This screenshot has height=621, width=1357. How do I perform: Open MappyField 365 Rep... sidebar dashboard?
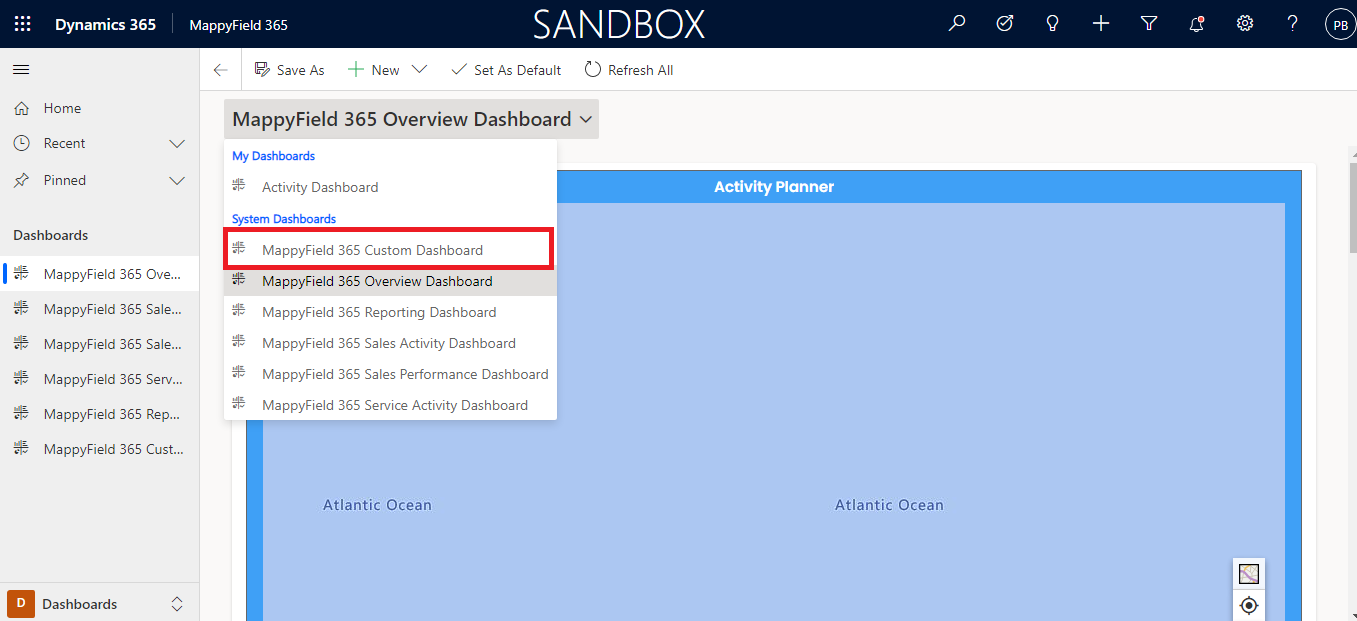[x=100, y=414]
